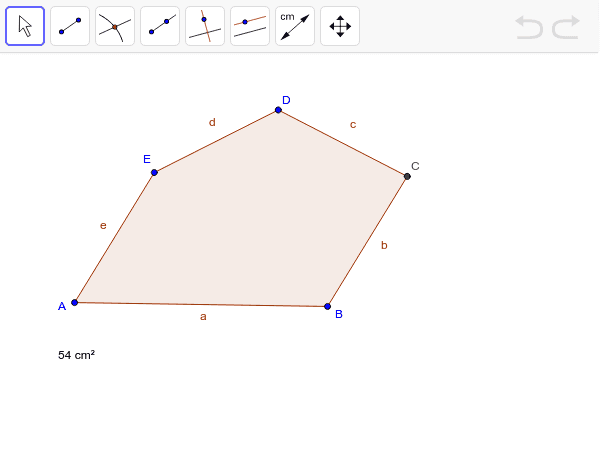Click the vertex label B

click(339, 314)
